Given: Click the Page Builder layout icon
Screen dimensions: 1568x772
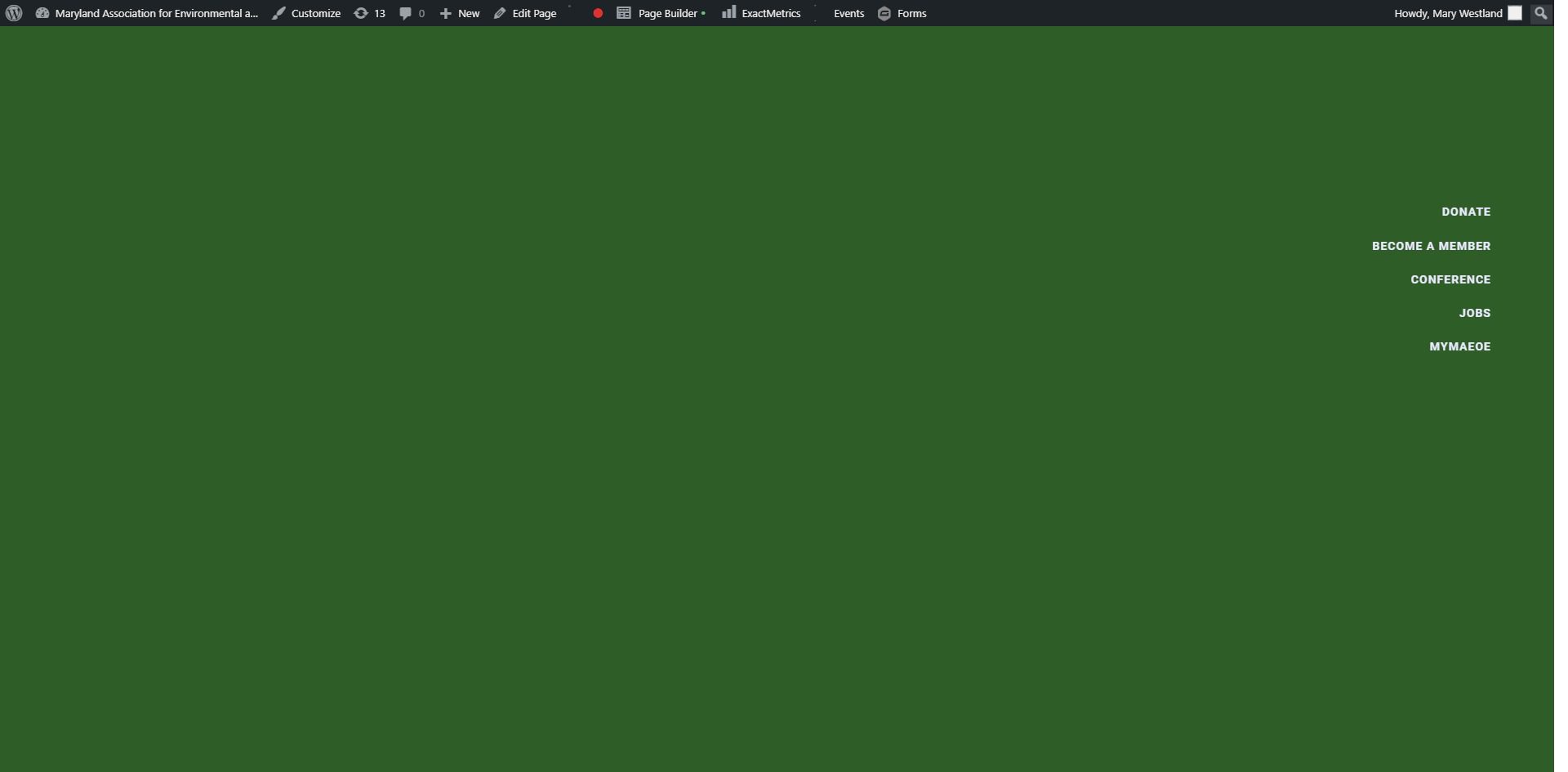Looking at the screenshot, I should click(x=624, y=13).
